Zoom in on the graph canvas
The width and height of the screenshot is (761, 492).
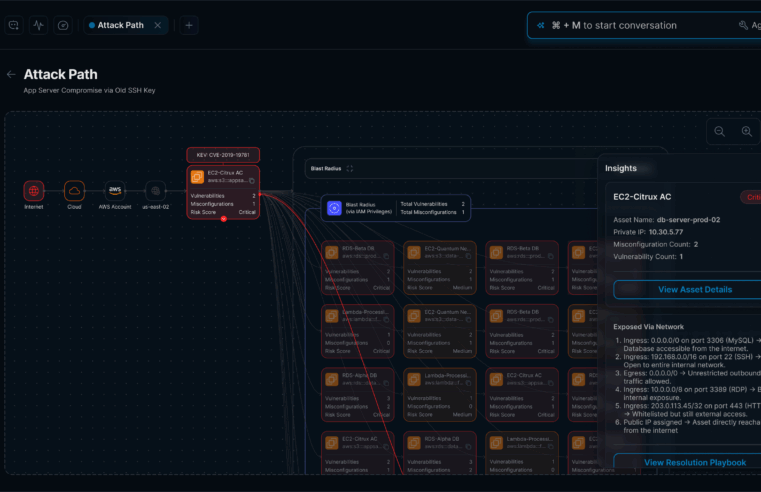tap(747, 131)
